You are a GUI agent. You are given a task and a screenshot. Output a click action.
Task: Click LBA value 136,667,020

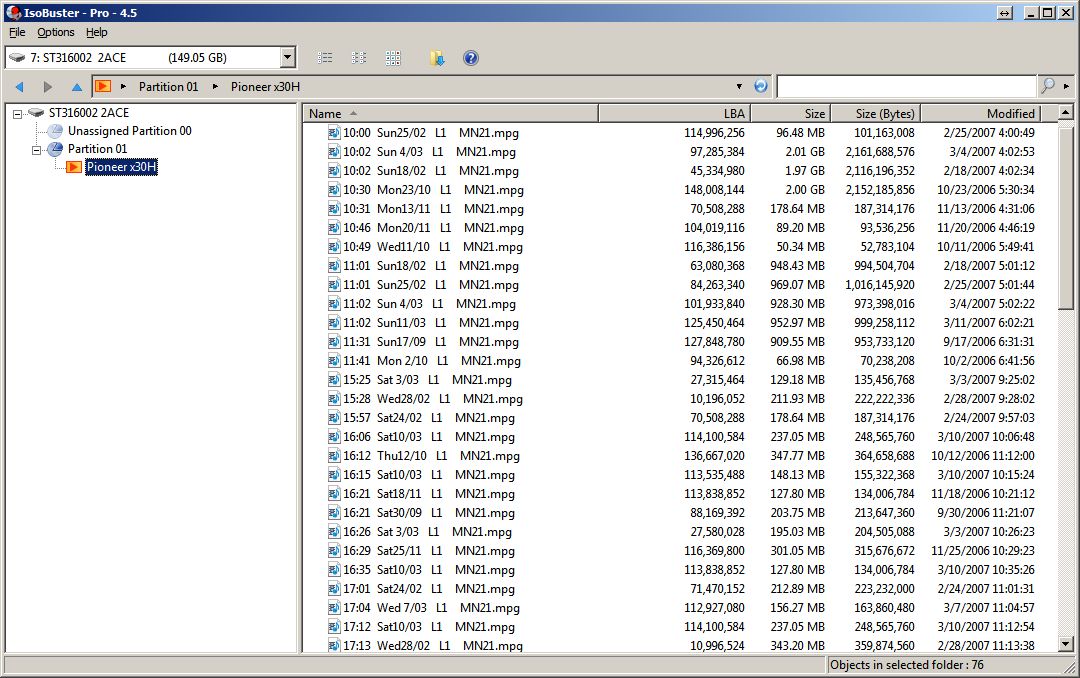coord(714,456)
